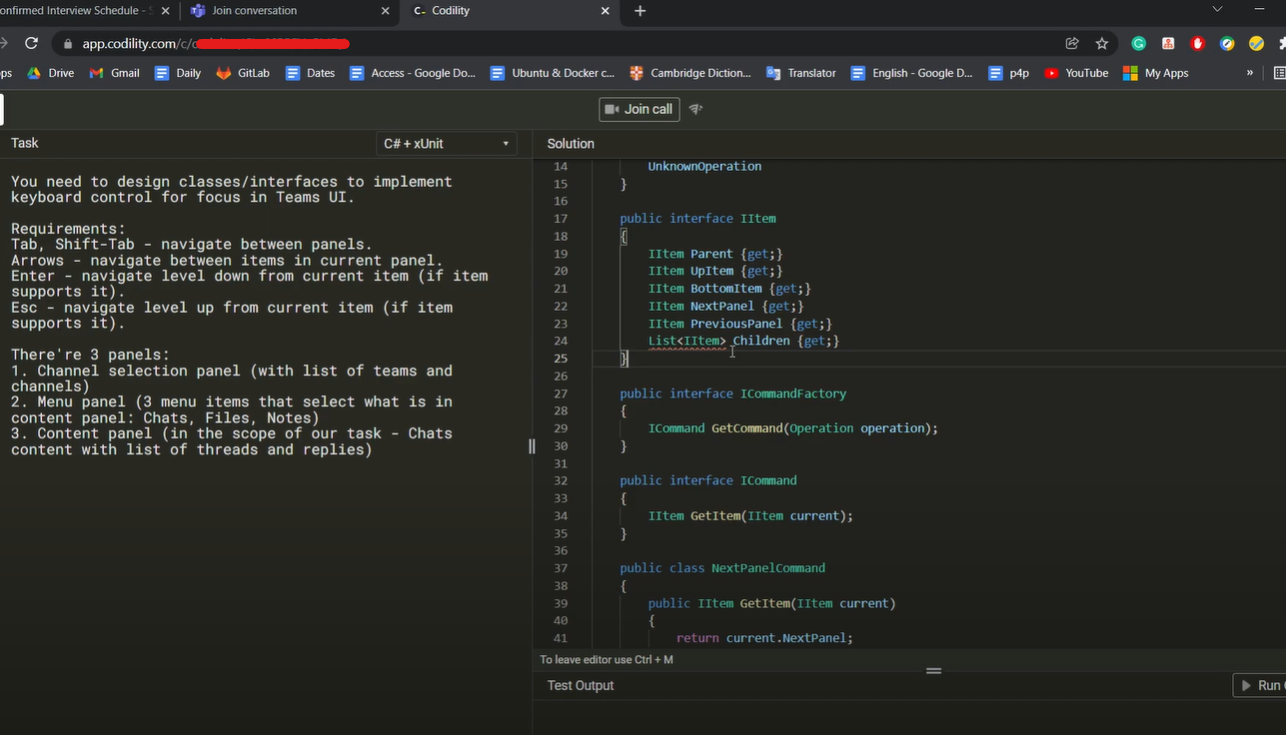Open a new browser tab

pos(640,11)
